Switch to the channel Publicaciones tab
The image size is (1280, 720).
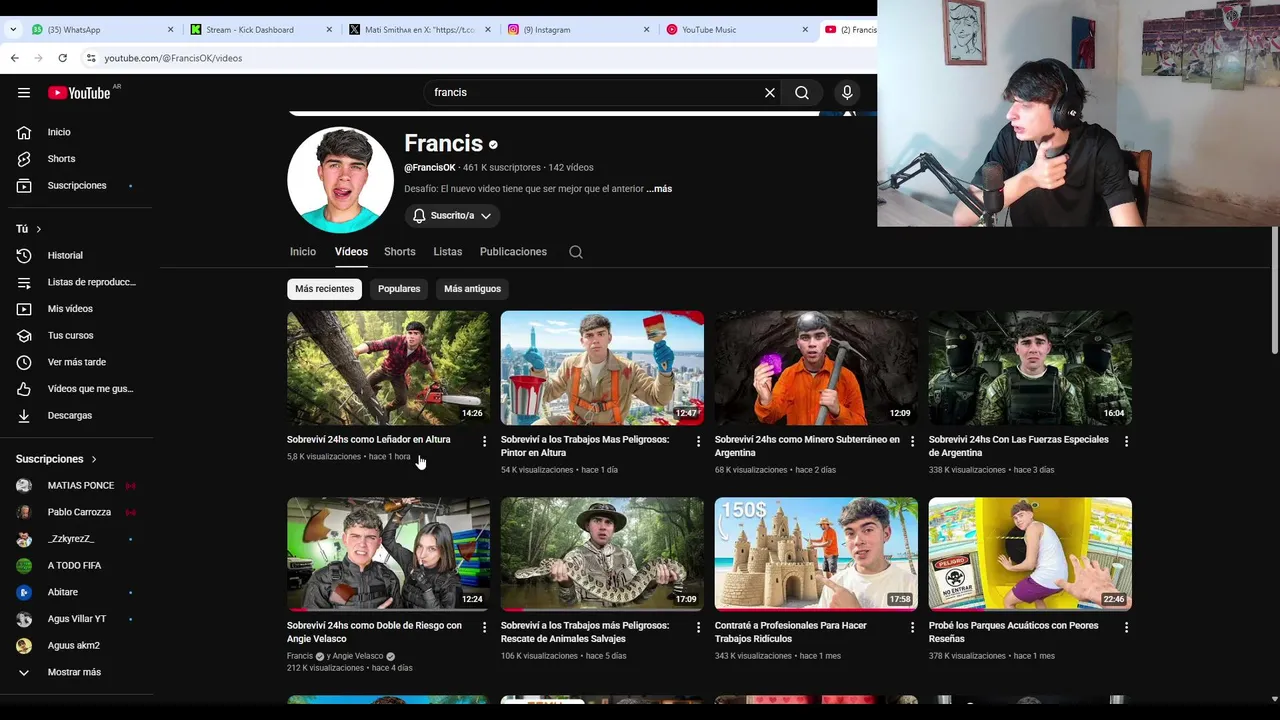point(513,252)
